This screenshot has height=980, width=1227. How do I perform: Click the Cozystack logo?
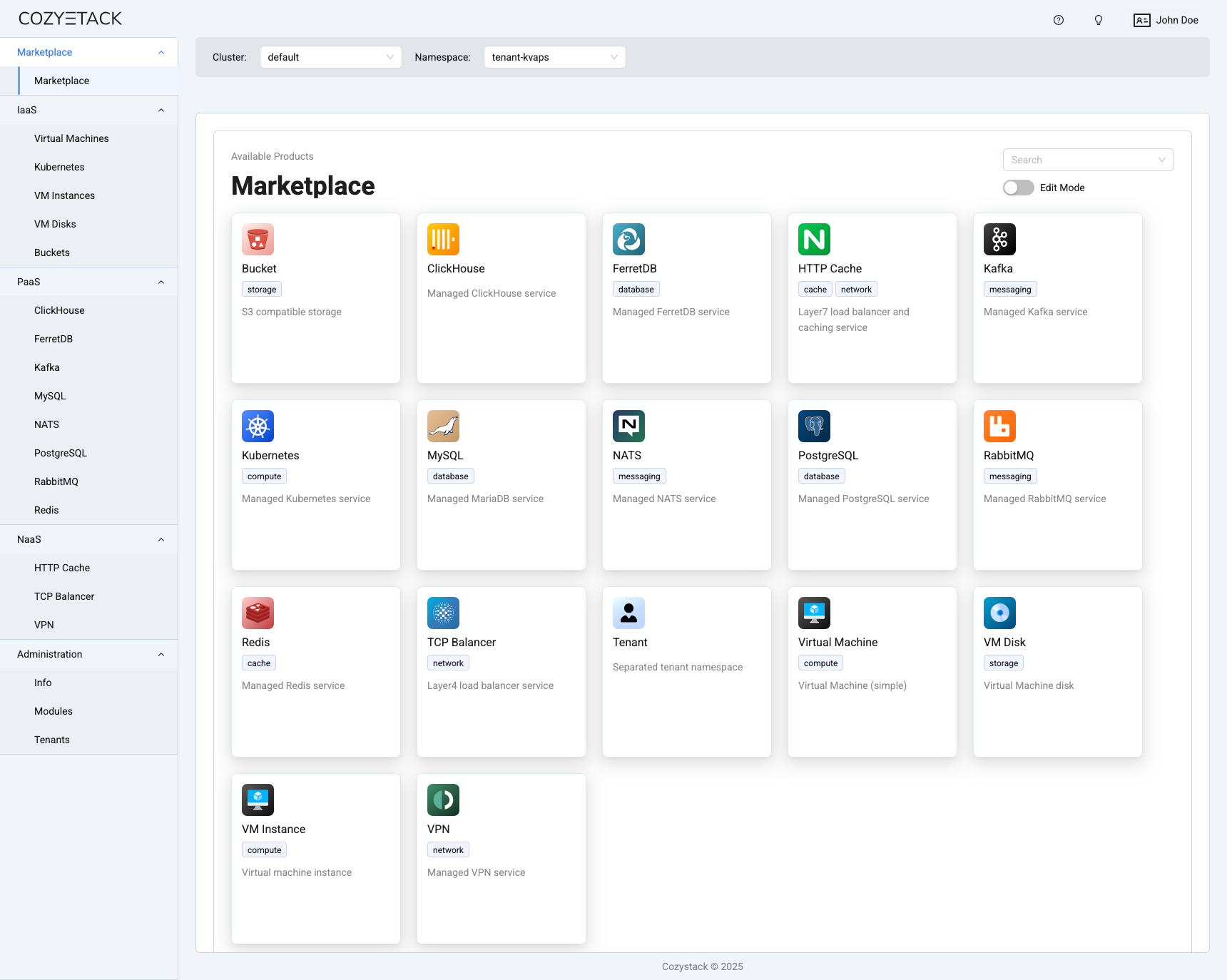pos(70,19)
